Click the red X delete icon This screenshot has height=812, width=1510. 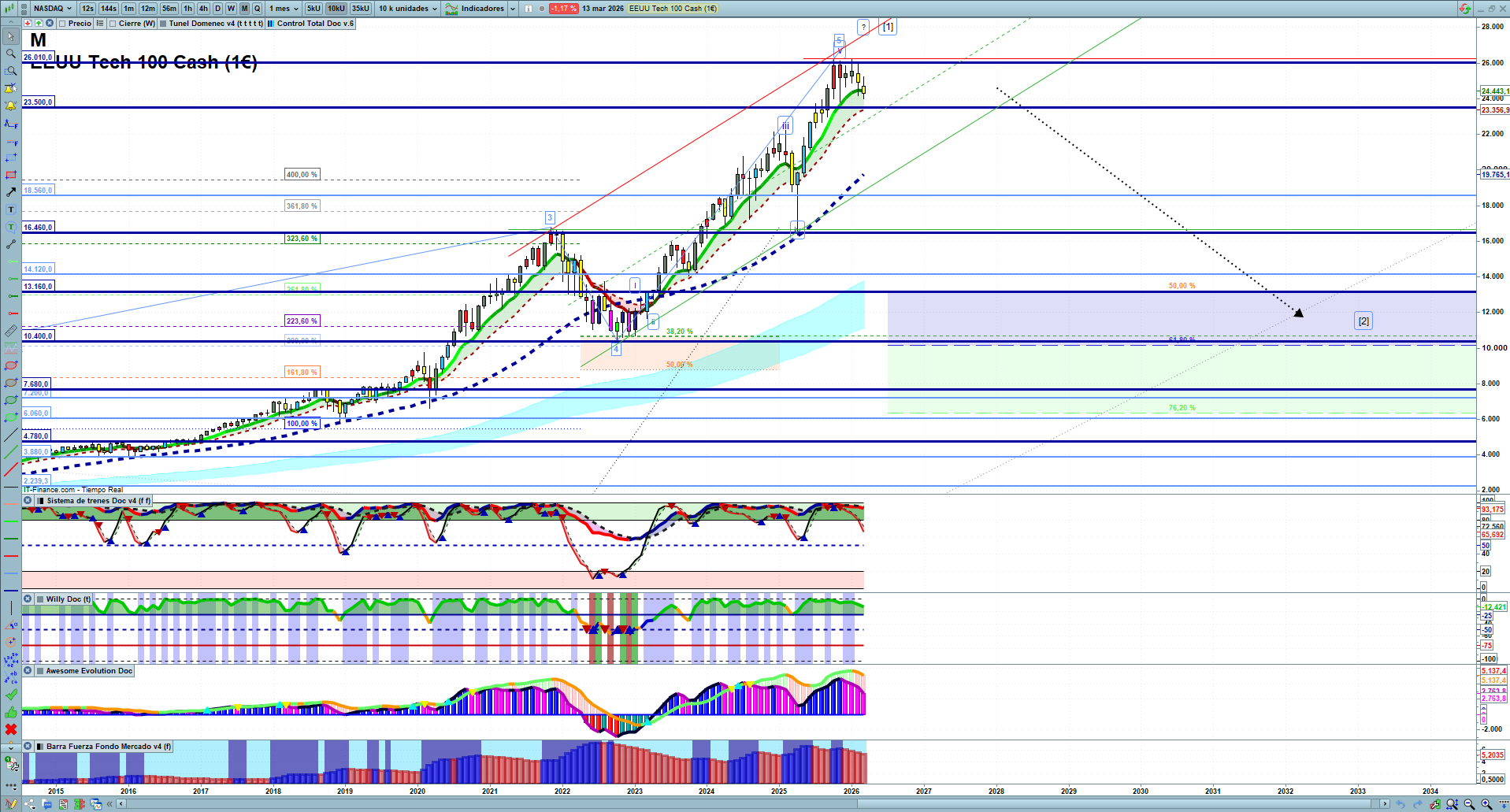[x=11, y=729]
